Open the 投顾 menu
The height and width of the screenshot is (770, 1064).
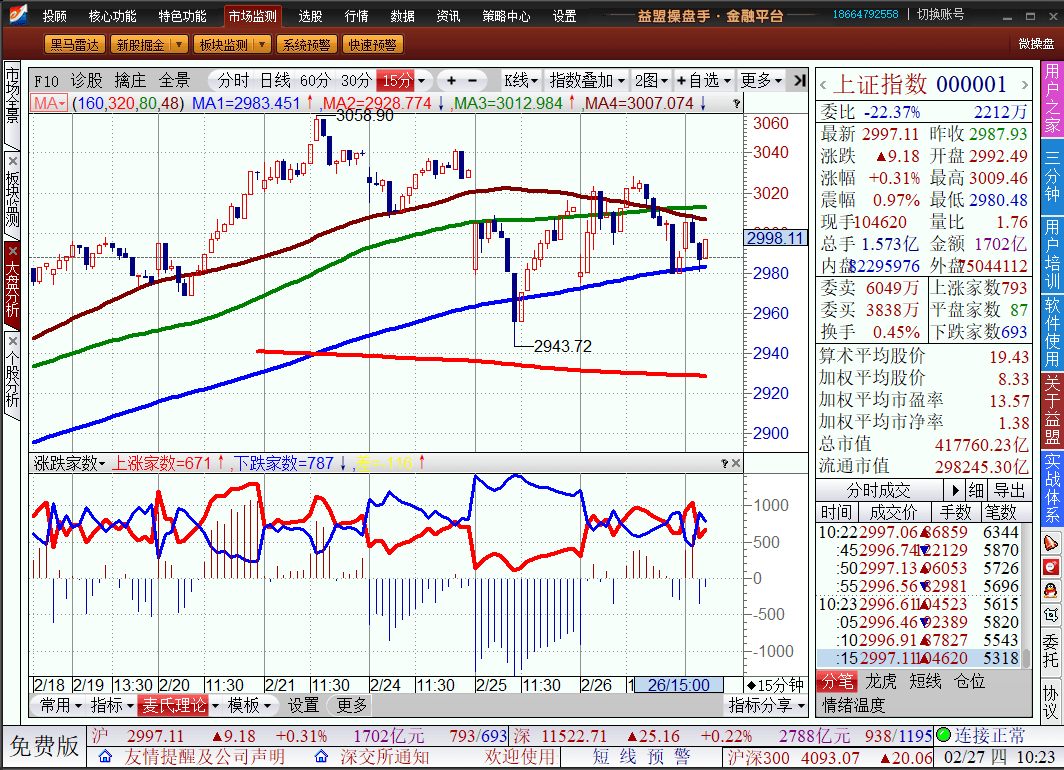tap(54, 16)
